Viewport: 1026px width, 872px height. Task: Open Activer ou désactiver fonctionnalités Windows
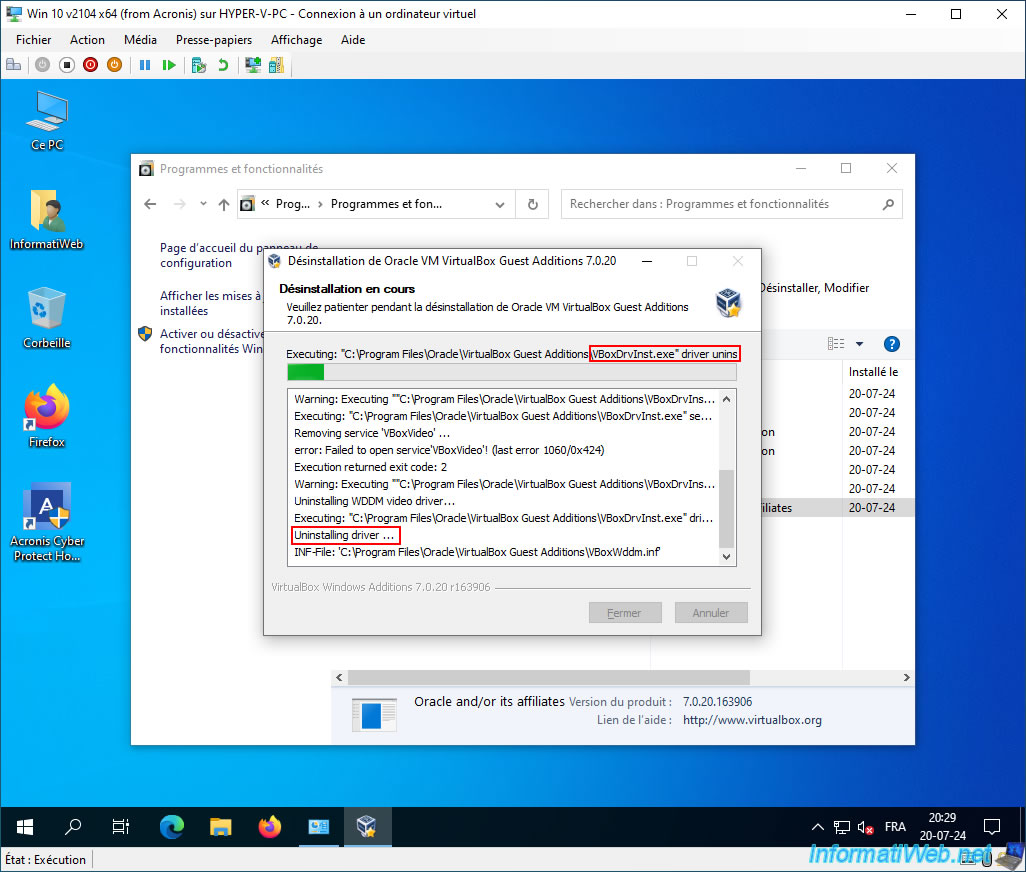click(x=211, y=341)
